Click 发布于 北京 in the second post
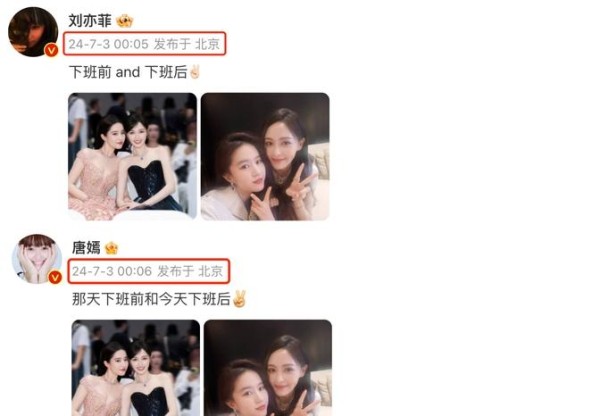 pos(190,271)
